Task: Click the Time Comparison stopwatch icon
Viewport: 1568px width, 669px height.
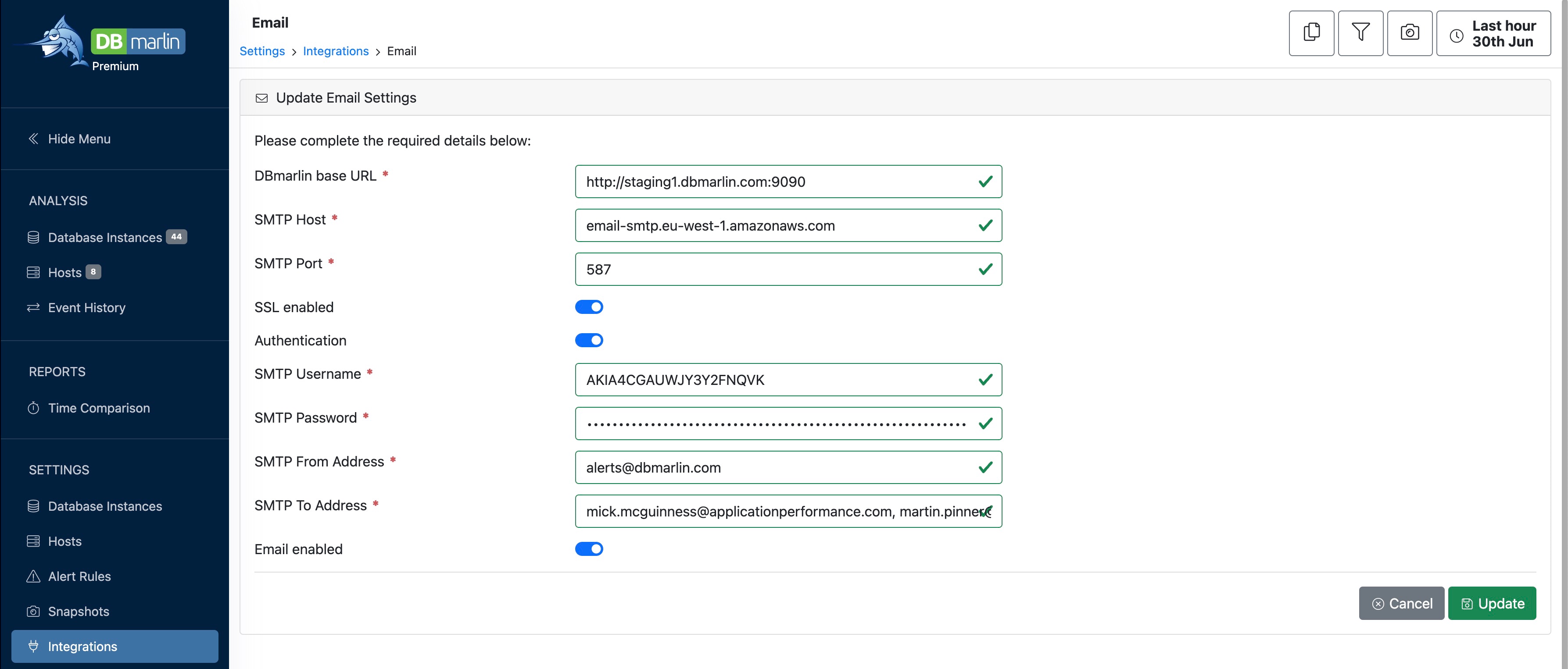Action: coord(33,408)
